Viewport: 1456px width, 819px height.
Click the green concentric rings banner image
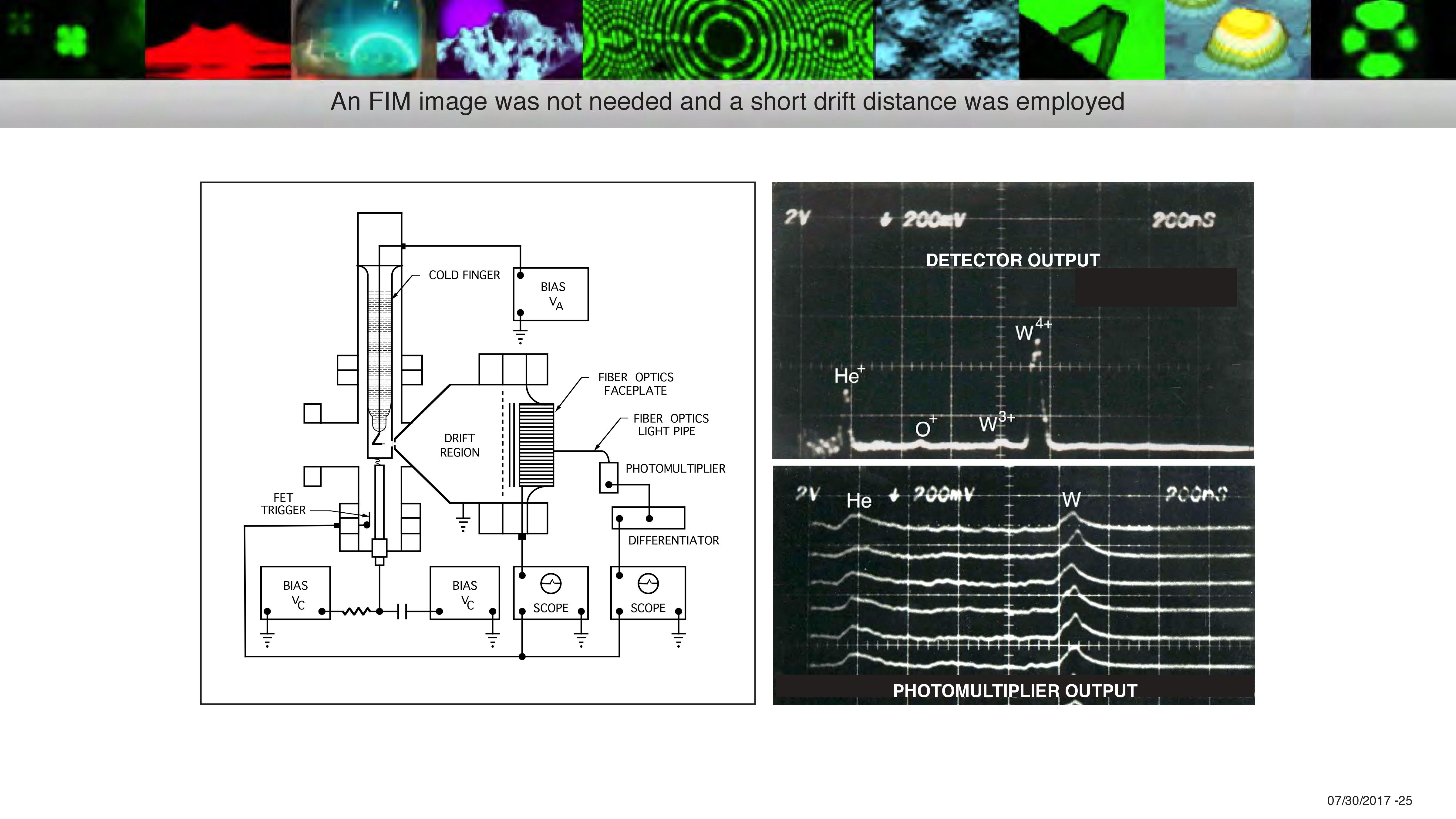pyautogui.click(x=728, y=39)
